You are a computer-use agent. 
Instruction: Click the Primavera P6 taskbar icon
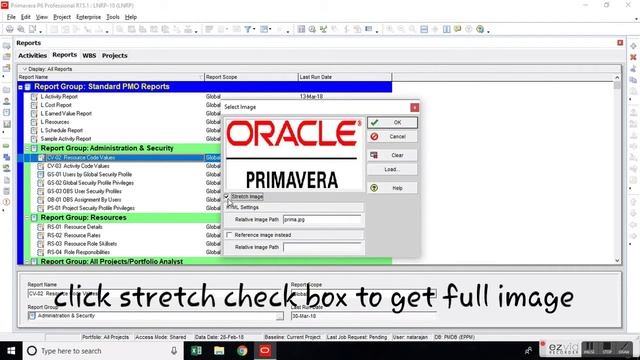[x=265, y=351]
